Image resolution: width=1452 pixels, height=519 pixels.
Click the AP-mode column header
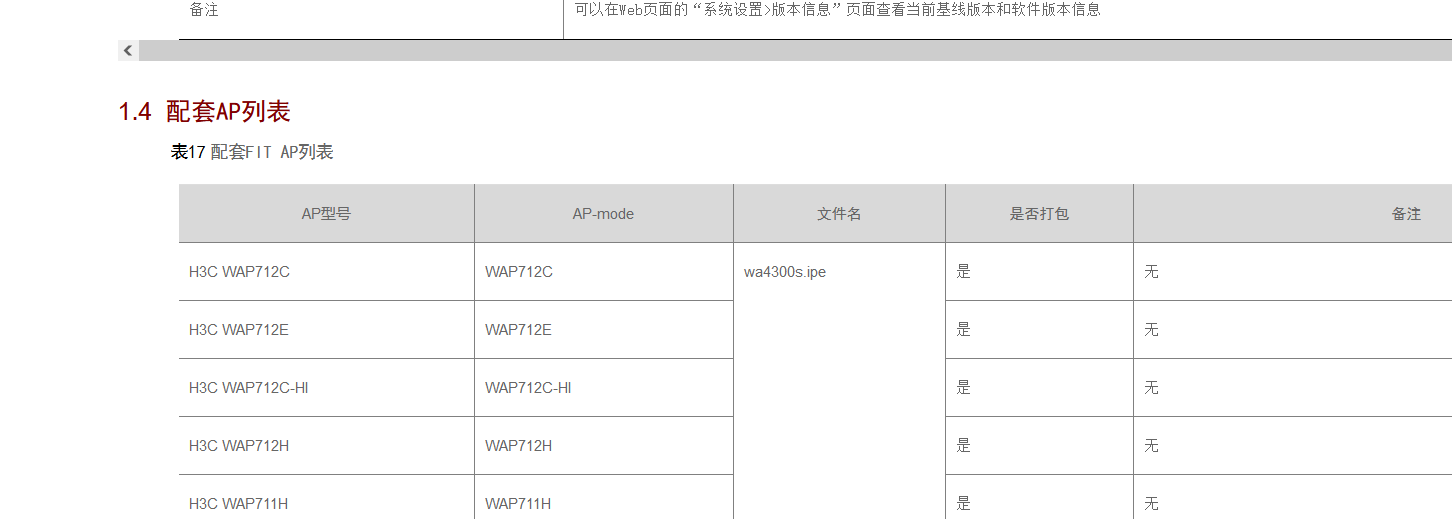(x=603, y=214)
